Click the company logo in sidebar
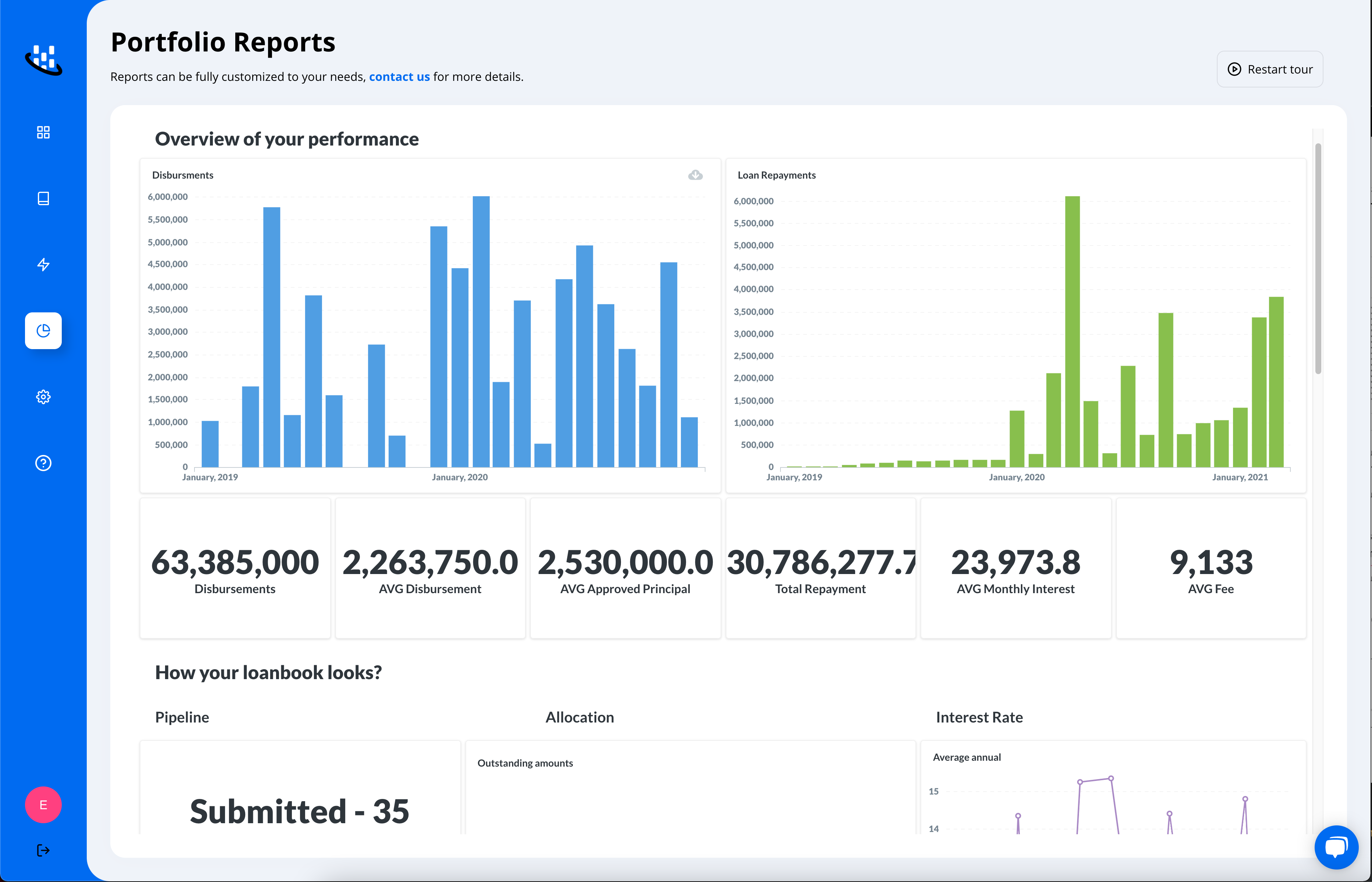1372x882 pixels. [43, 60]
